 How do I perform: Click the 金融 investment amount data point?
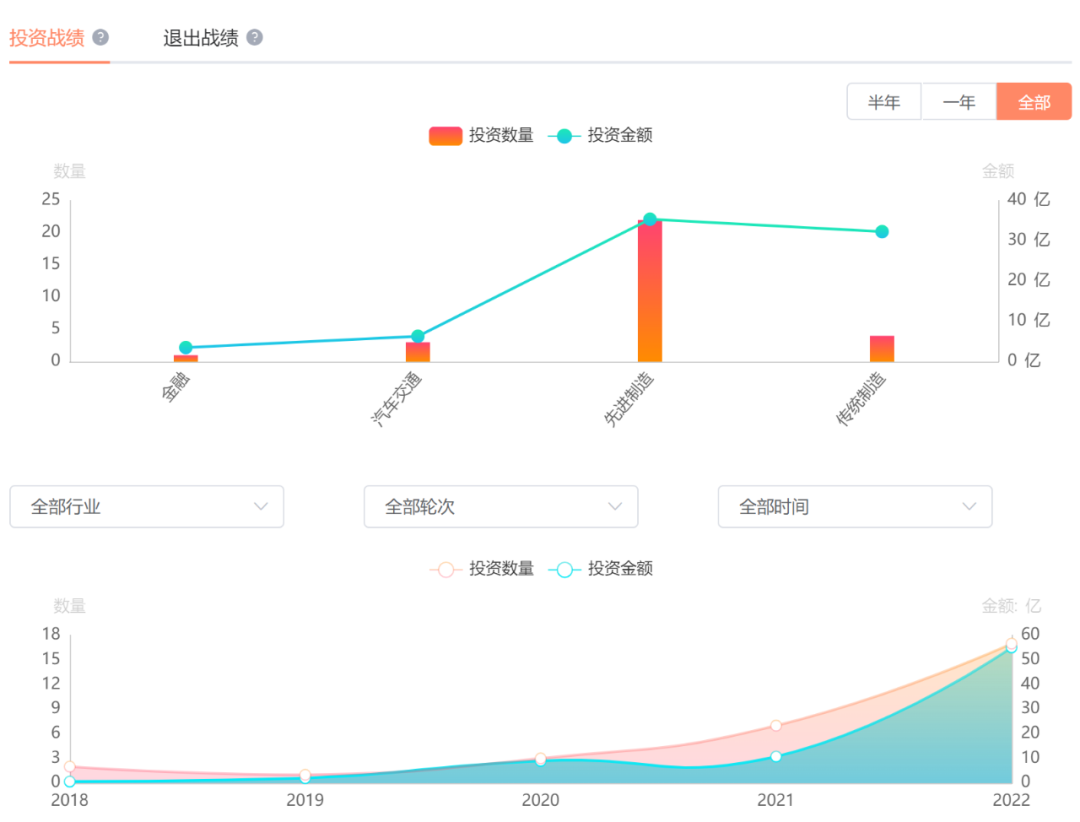[x=186, y=348]
